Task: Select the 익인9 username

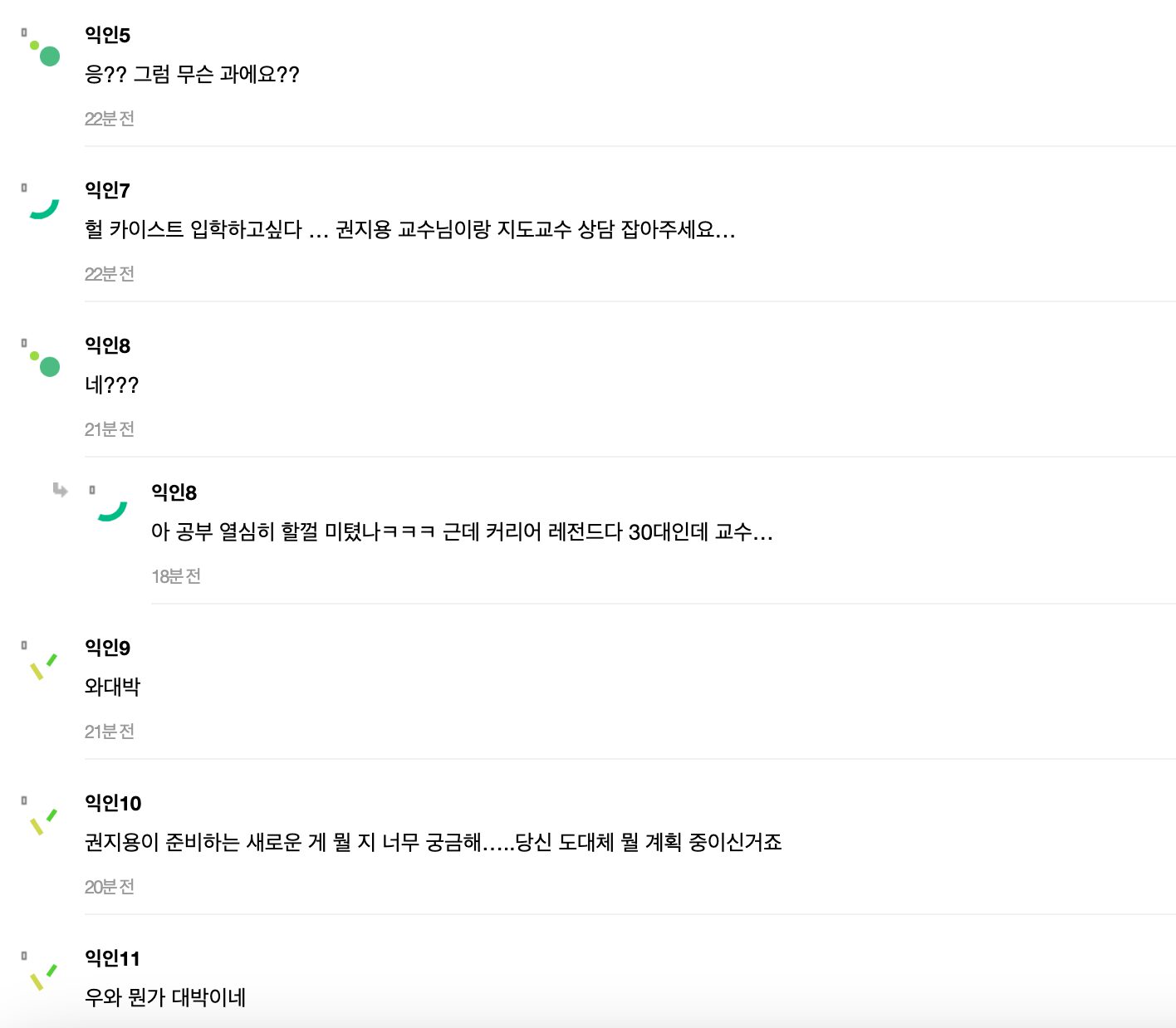Action: pyautogui.click(x=107, y=648)
